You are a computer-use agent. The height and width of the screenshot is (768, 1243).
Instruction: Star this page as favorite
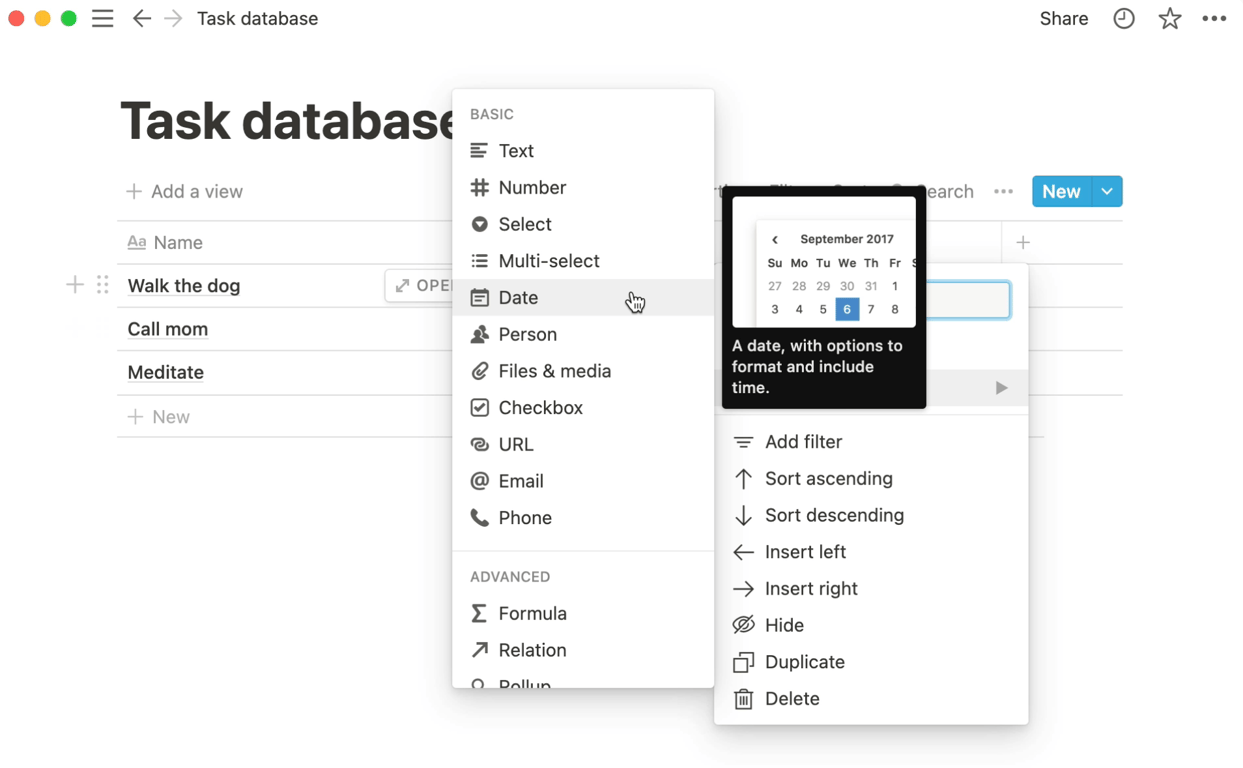[1169, 19]
